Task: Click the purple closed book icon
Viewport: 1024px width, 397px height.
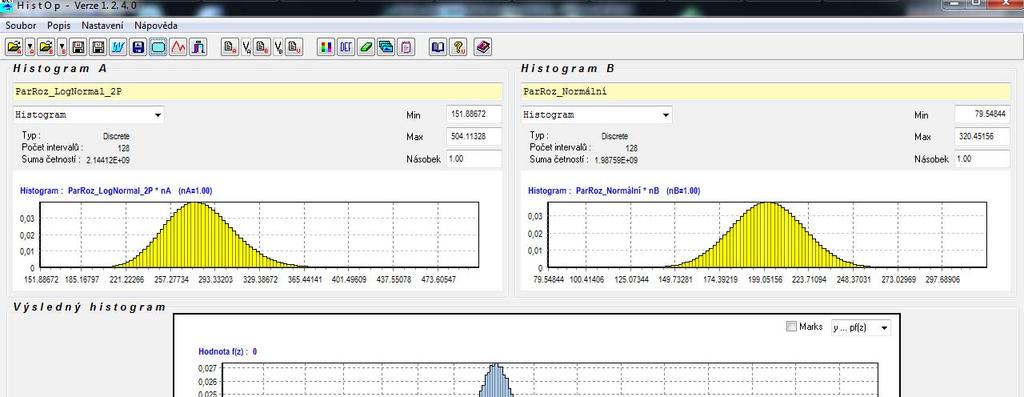Action: coord(483,47)
